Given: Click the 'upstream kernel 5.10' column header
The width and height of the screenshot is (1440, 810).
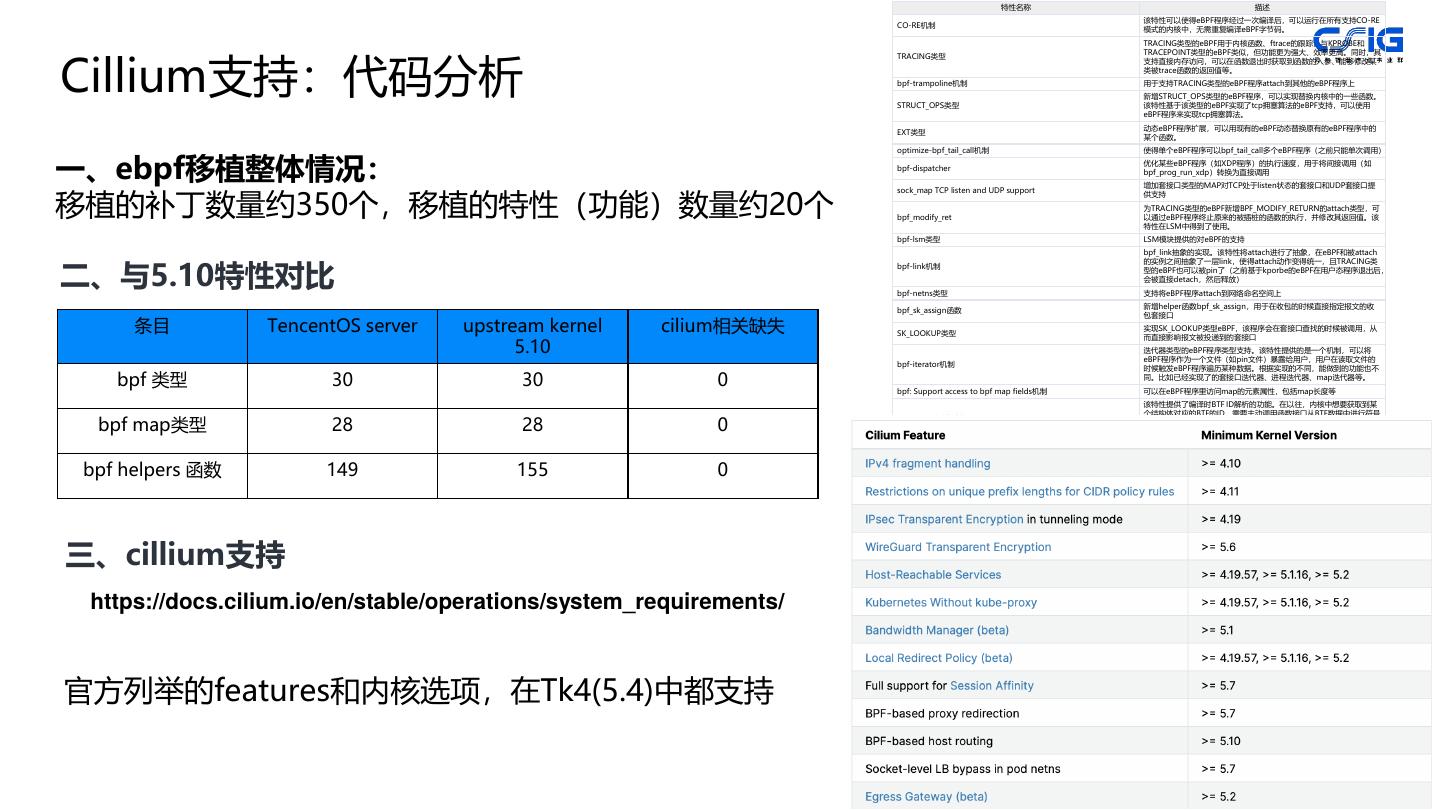Looking at the screenshot, I should (x=533, y=336).
